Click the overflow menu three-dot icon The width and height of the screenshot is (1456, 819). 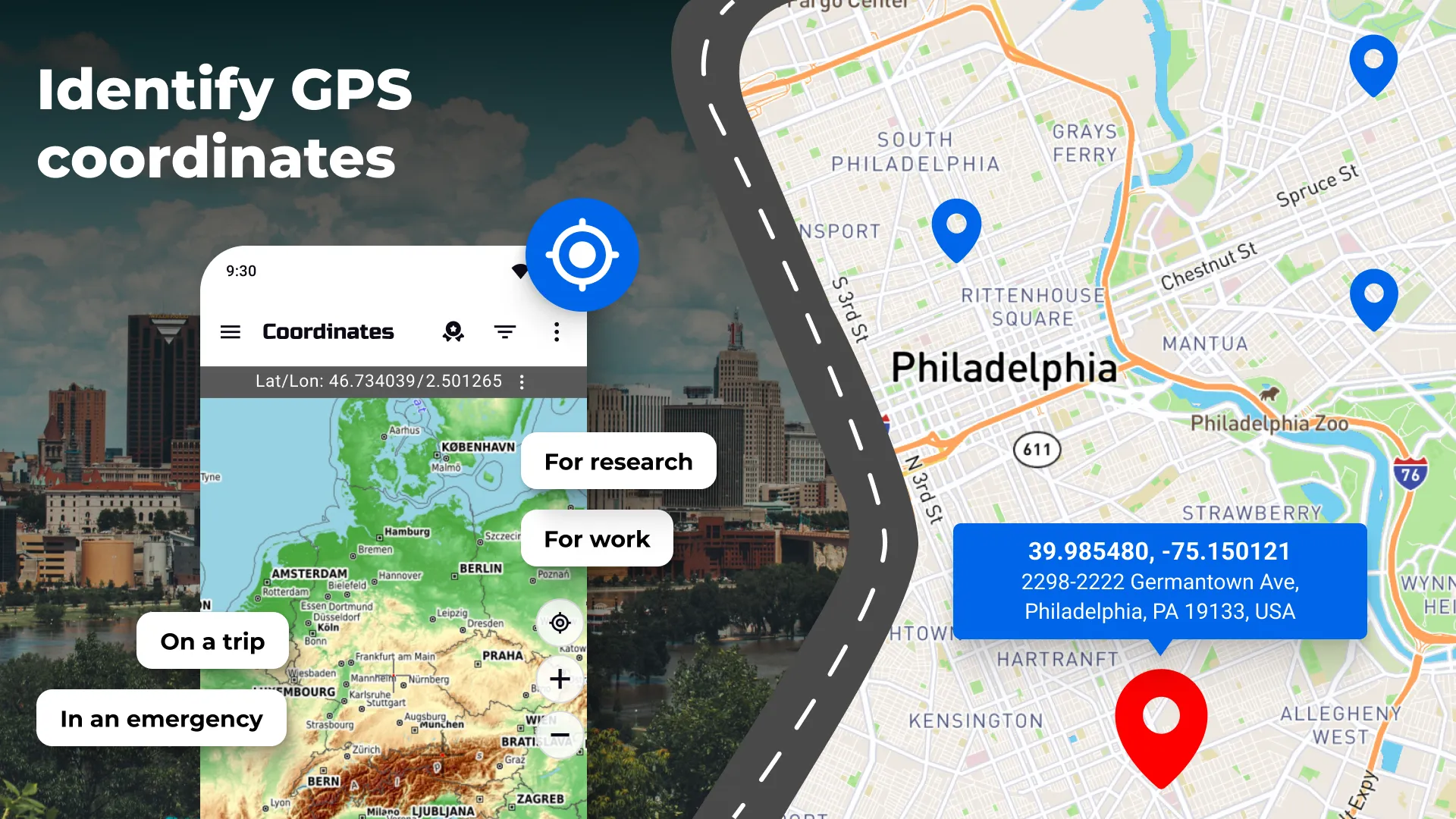557,331
